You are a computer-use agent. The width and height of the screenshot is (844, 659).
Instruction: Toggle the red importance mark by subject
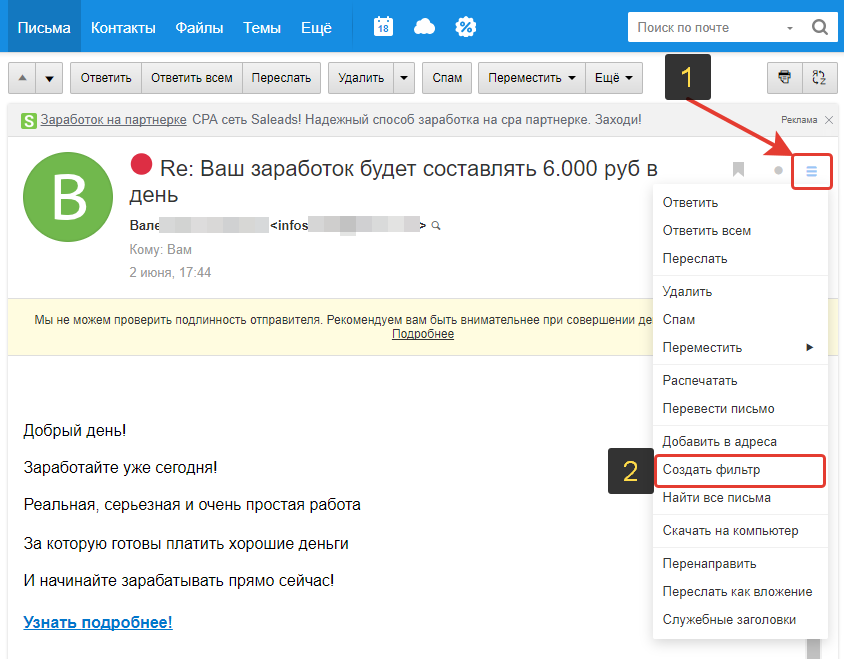(x=141, y=165)
